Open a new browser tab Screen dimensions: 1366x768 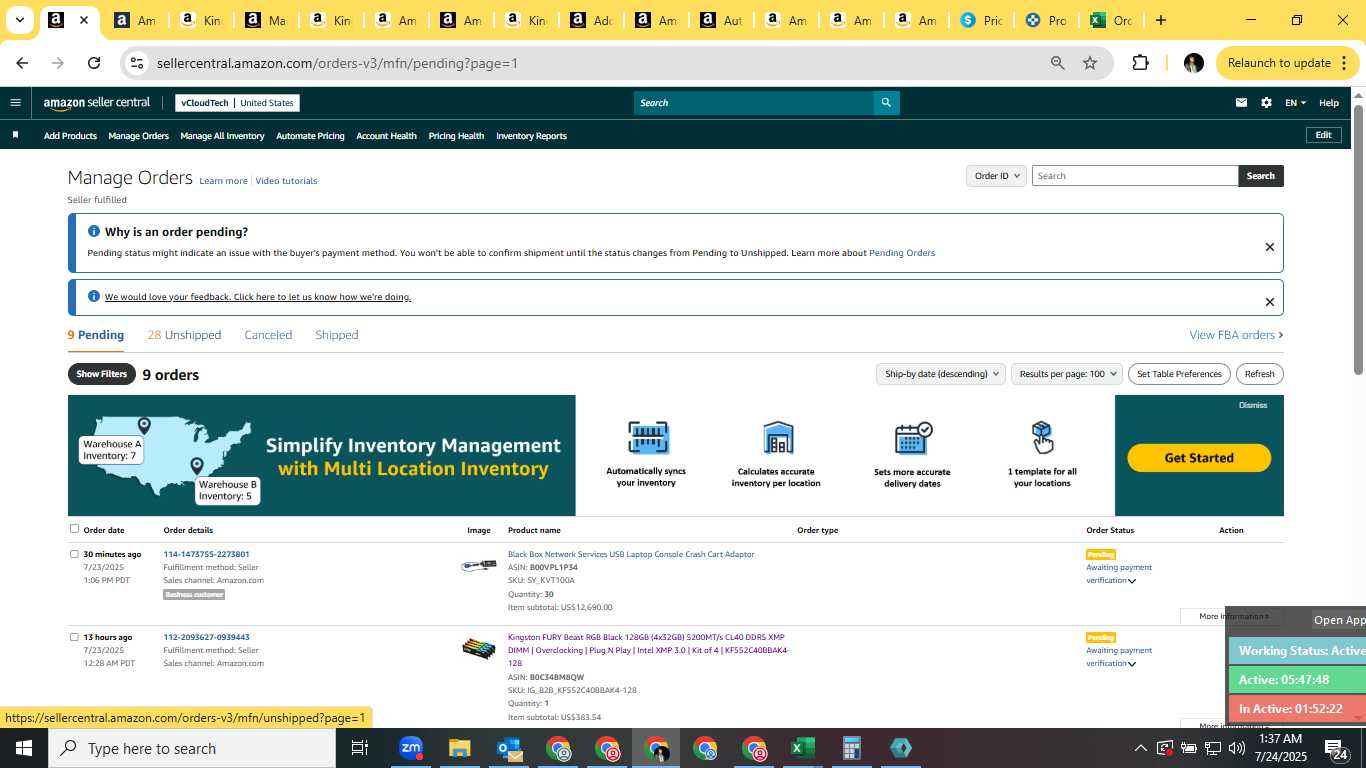tap(1160, 20)
